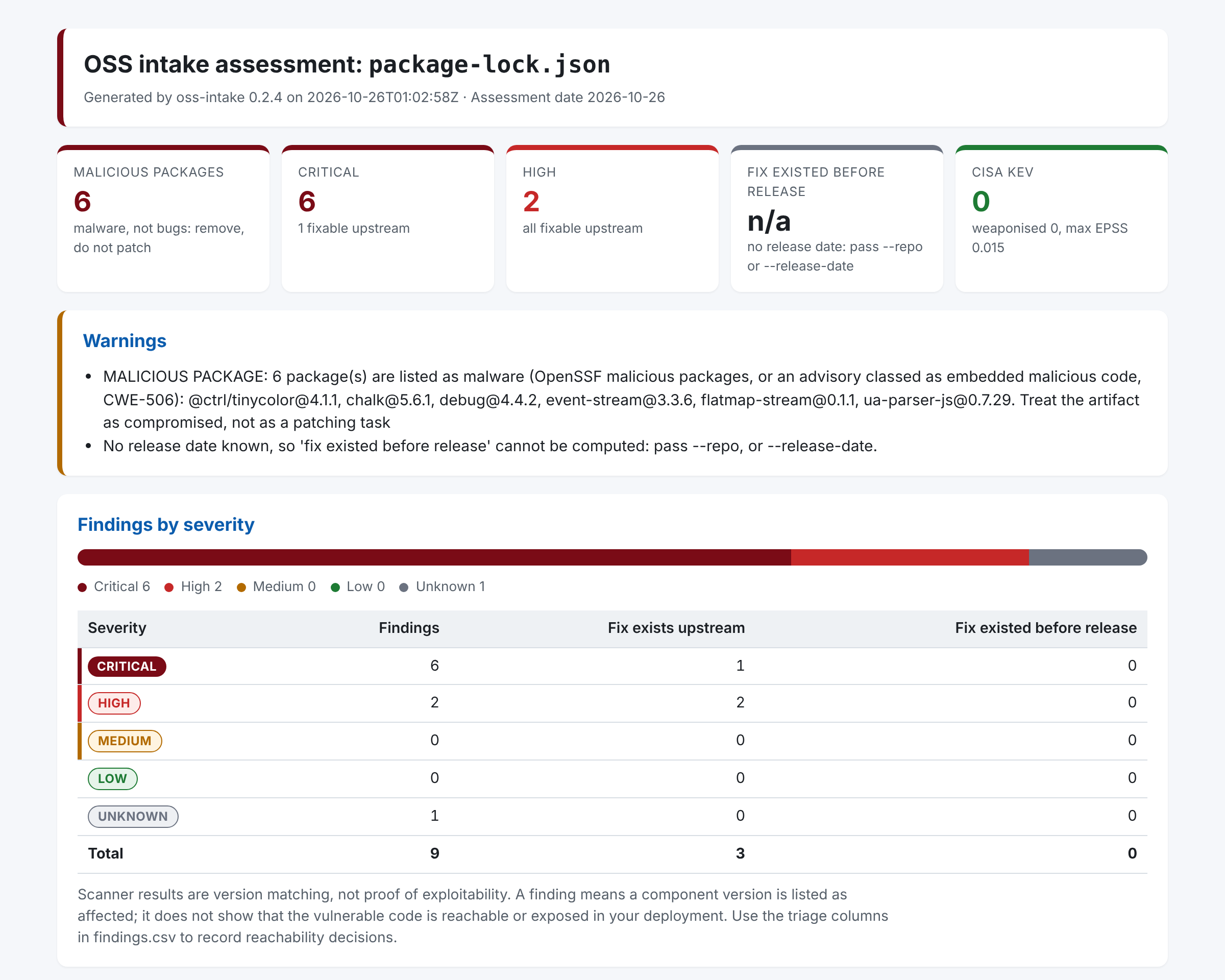Click the report title package-lock.json
This screenshot has height=980, width=1225.
click(x=490, y=64)
